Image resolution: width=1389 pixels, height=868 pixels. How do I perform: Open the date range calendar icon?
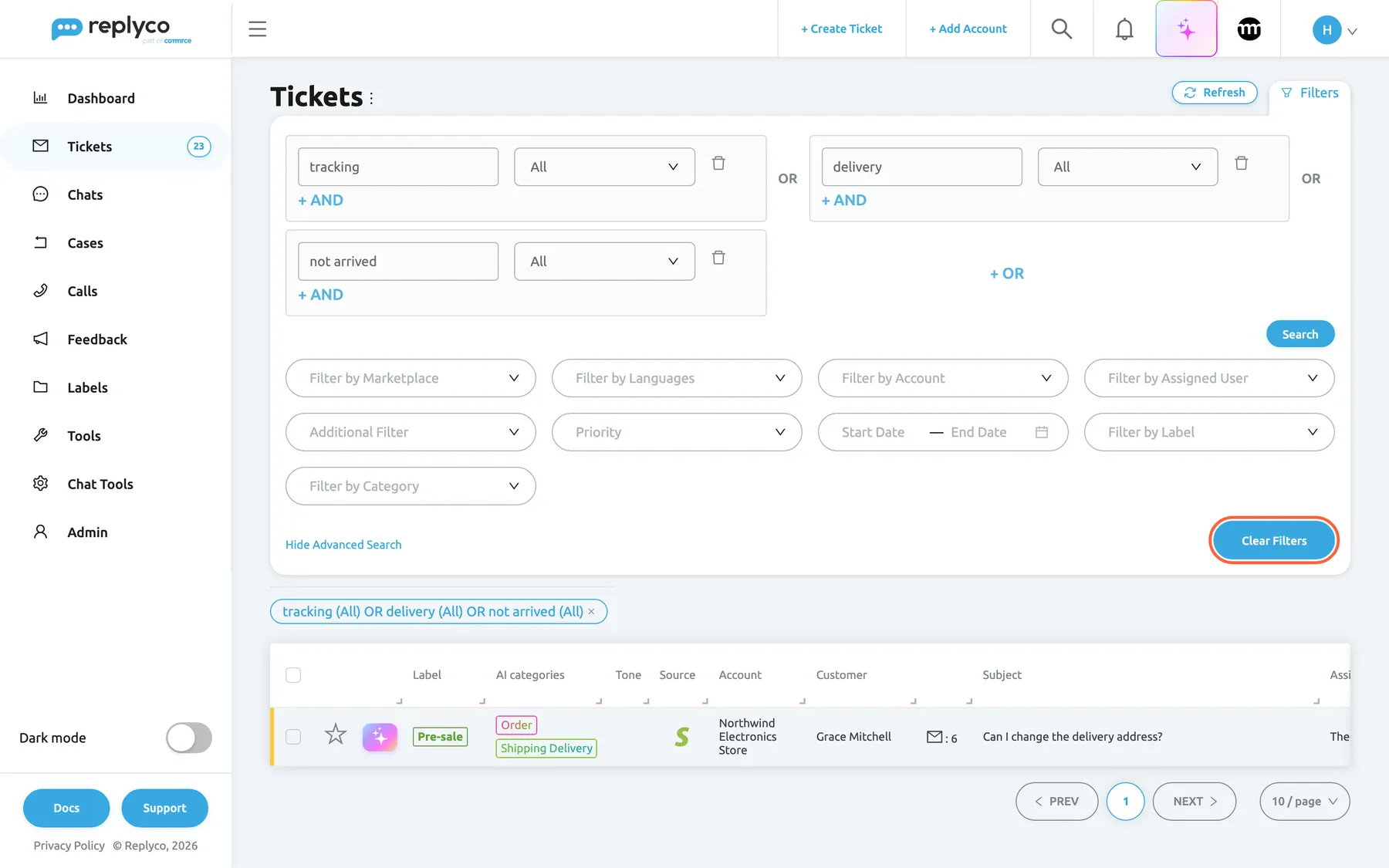1041,432
